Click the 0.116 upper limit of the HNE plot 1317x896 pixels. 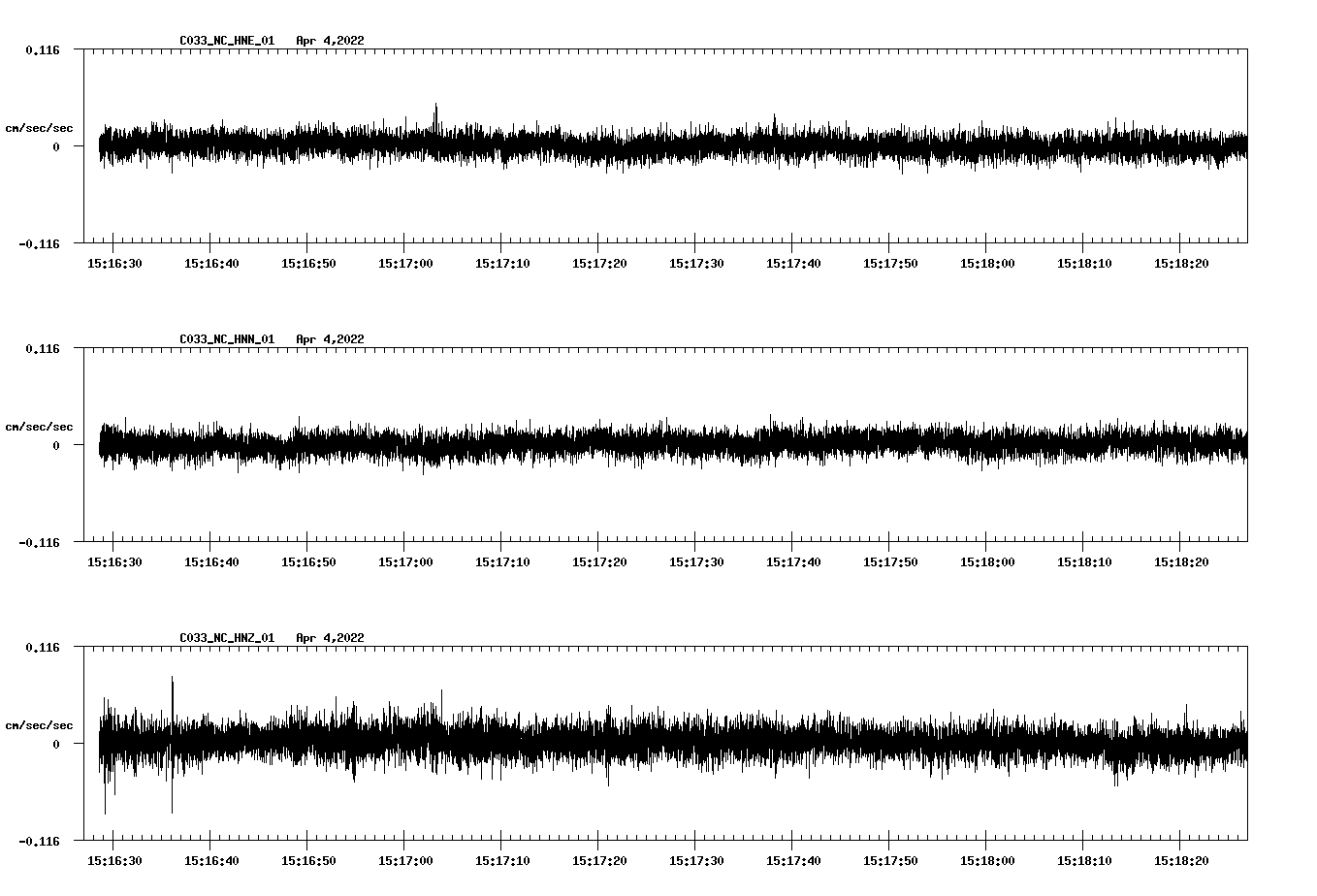(x=43, y=49)
